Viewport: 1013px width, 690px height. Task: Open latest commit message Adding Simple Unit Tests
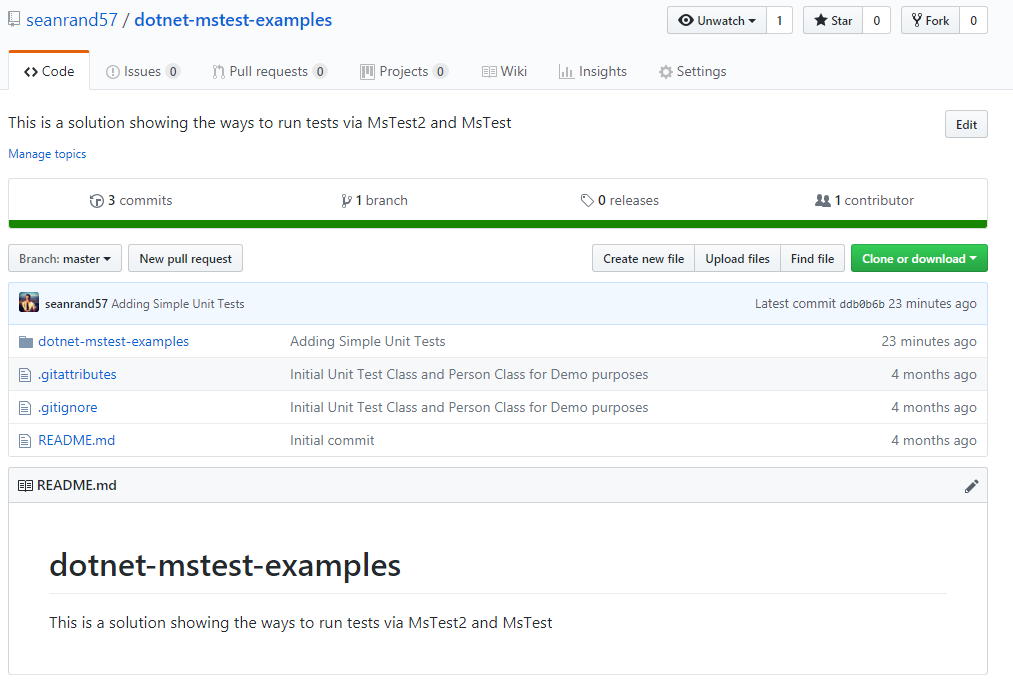(178, 304)
